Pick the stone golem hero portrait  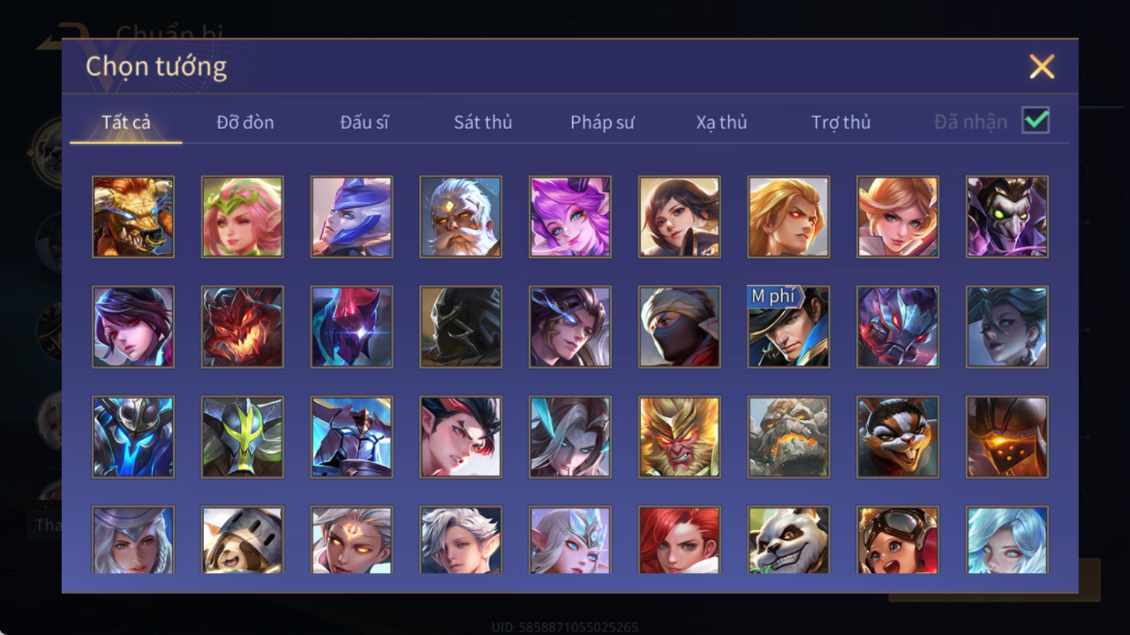[x=788, y=437]
